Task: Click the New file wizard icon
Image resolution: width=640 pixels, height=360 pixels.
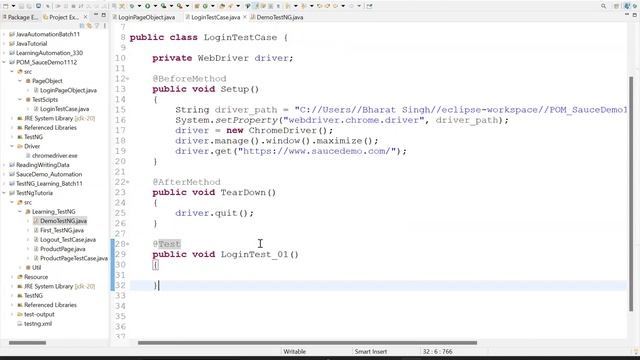Action: (6, 6)
